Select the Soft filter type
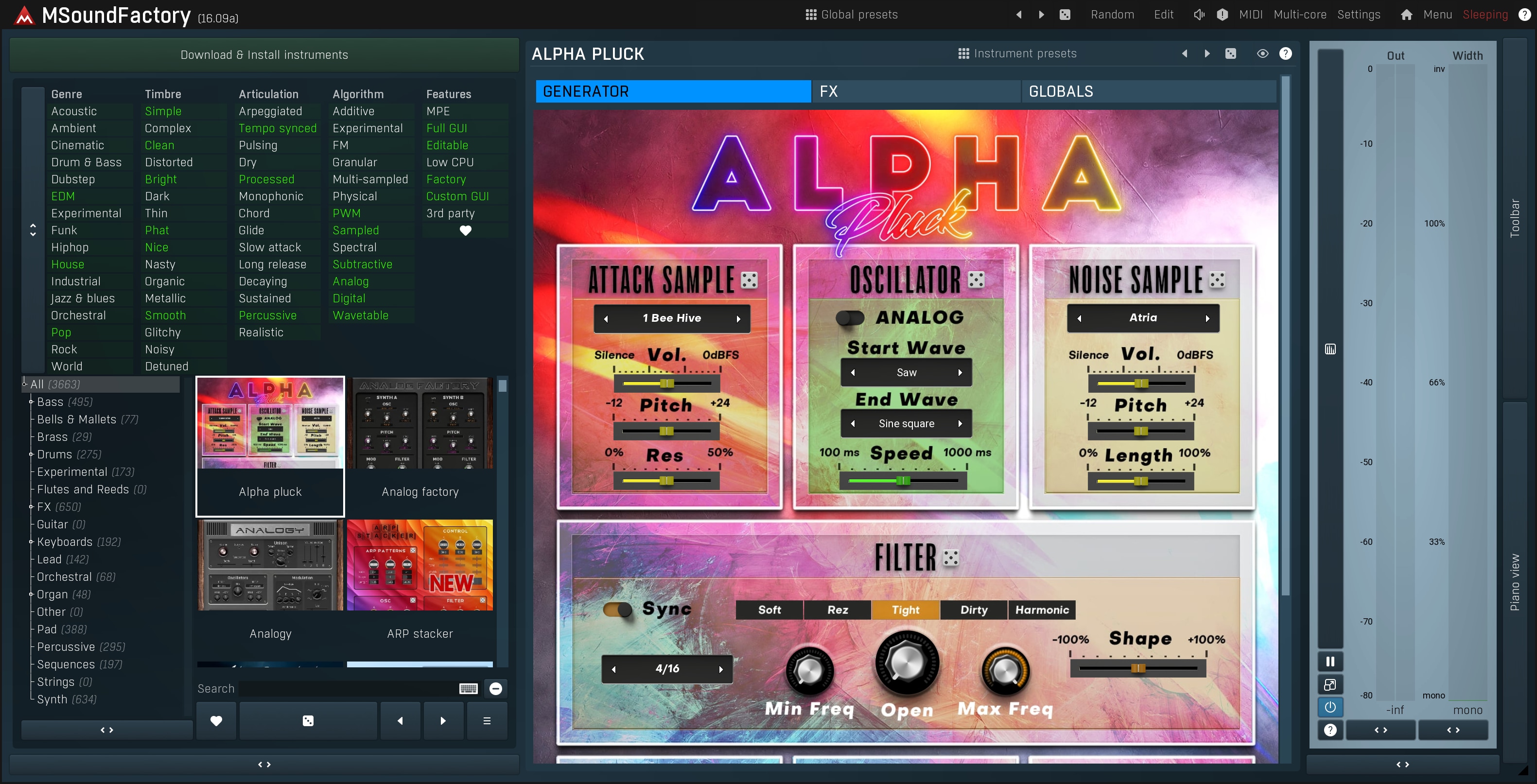The width and height of the screenshot is (1537, 784). (769, 610)
